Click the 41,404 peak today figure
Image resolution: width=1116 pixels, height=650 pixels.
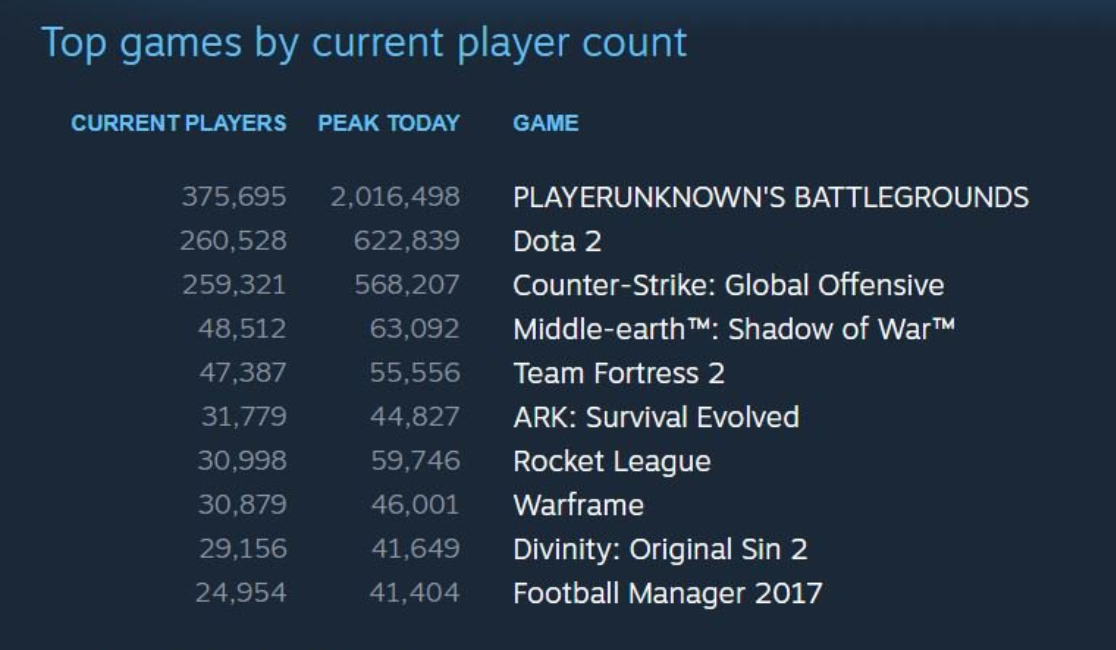tap(415, 592)
